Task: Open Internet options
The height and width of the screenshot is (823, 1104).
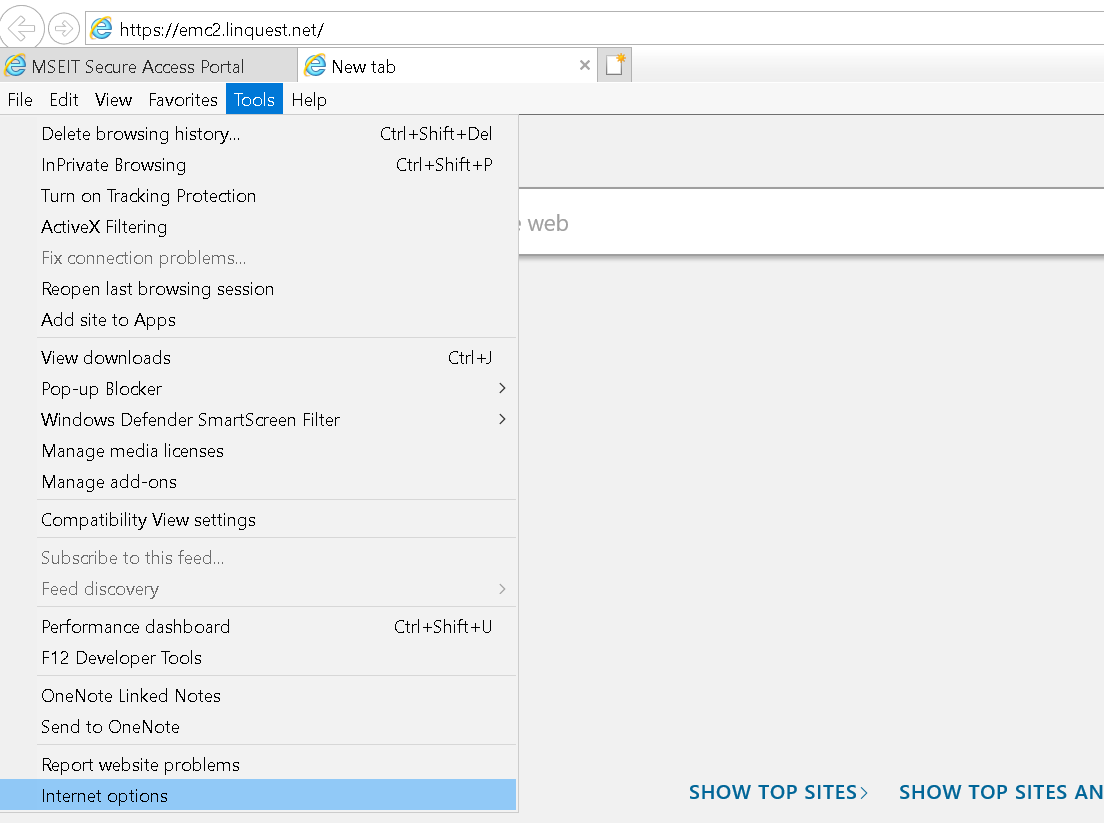Action: pyautogui.click(x=258, y=796)
